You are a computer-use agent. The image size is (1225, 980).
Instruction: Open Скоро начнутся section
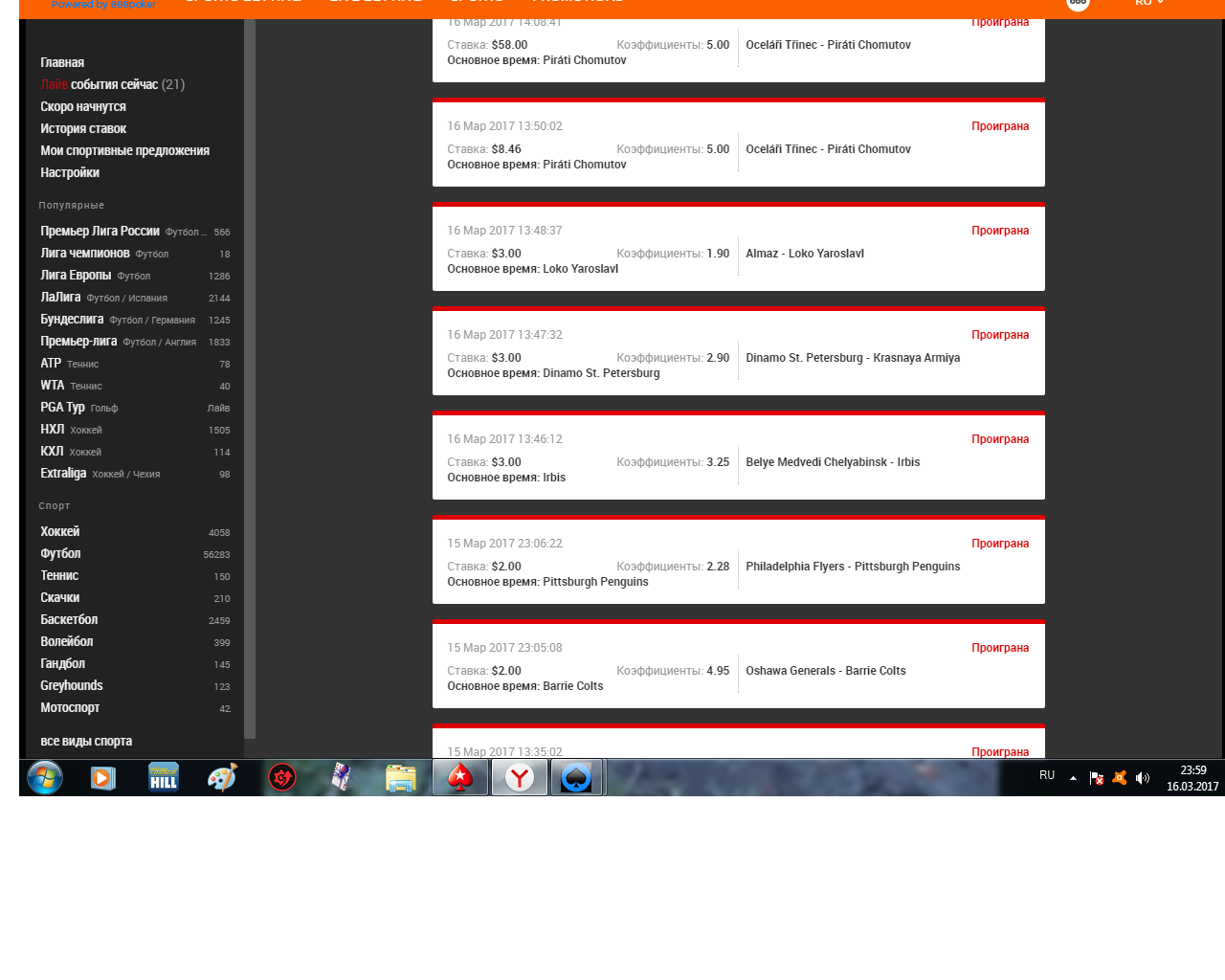tap(83, 106)
